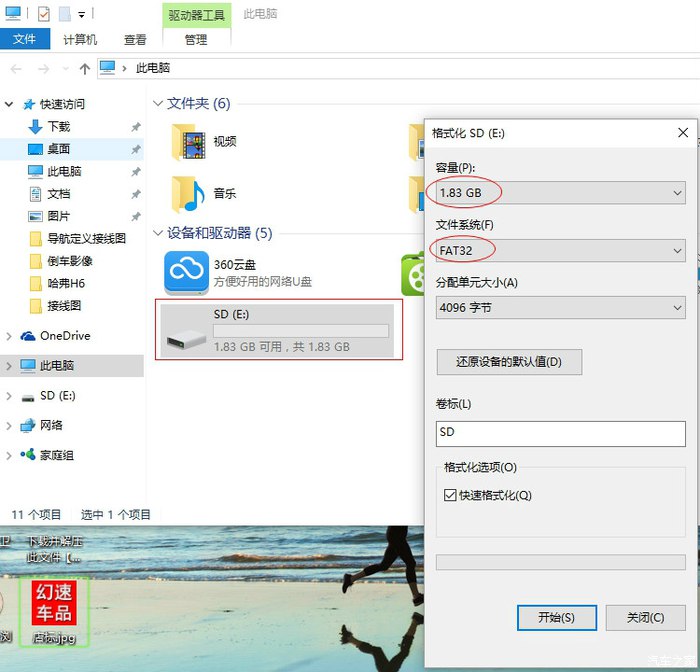Click the OneDrive cloud icon in sidebar
This screenshot has height=672, width=700.
(x=28, y=336)
